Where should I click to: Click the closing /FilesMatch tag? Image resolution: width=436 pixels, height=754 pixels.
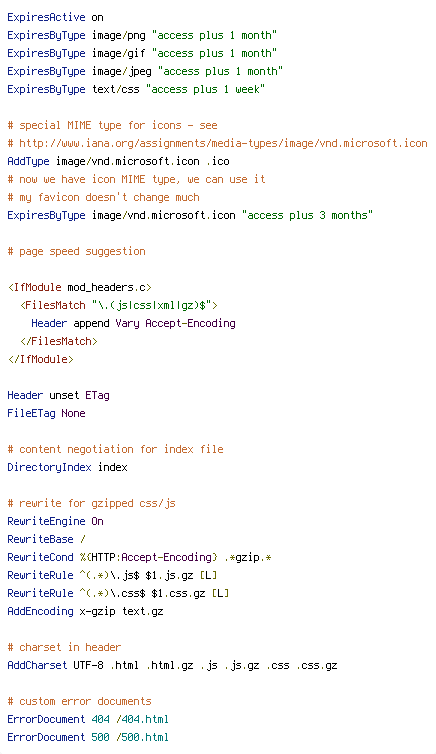click(59, 341)
